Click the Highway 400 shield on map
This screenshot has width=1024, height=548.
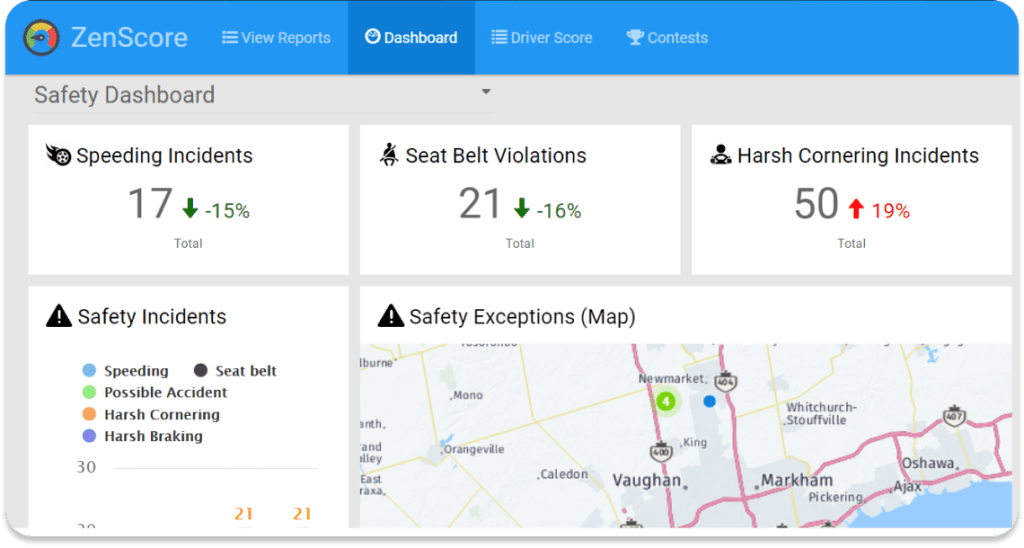tap(662, 451)
